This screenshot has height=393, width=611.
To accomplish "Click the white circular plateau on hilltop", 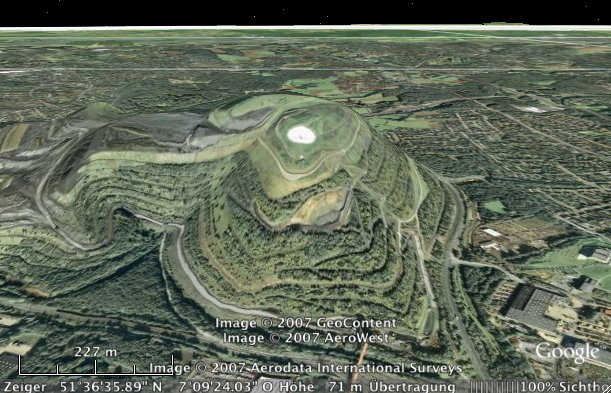I will pyautogui.click(x=301, y=135).
